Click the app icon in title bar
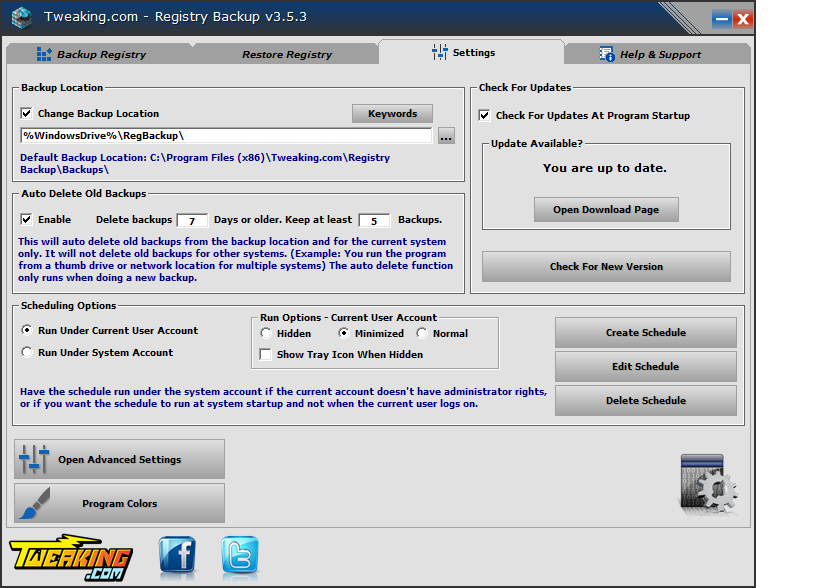This screenshot has width=819, height=588. click(x=23, y=17)
